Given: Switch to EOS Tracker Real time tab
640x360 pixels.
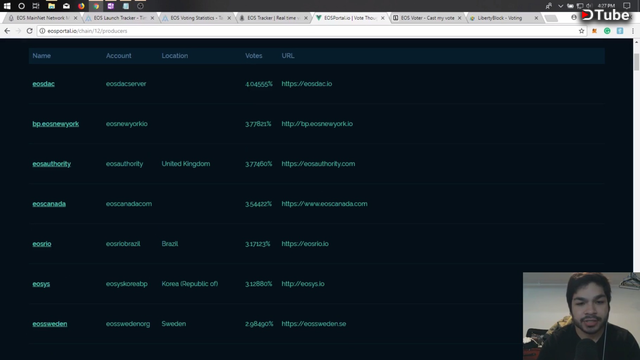Looking at the screenshot, I should [x=272, y=18].
